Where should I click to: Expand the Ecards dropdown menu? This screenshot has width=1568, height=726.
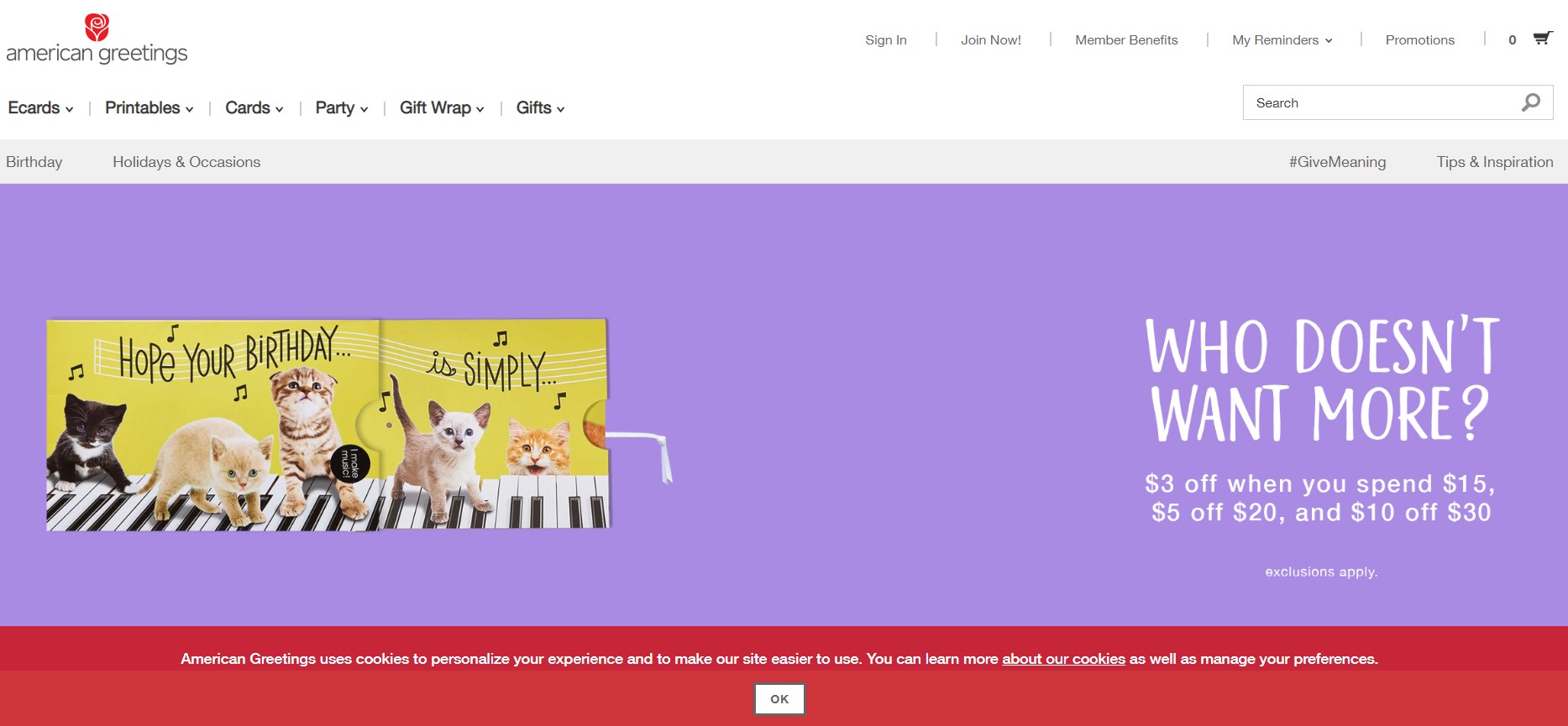click(x=40, y=108)
